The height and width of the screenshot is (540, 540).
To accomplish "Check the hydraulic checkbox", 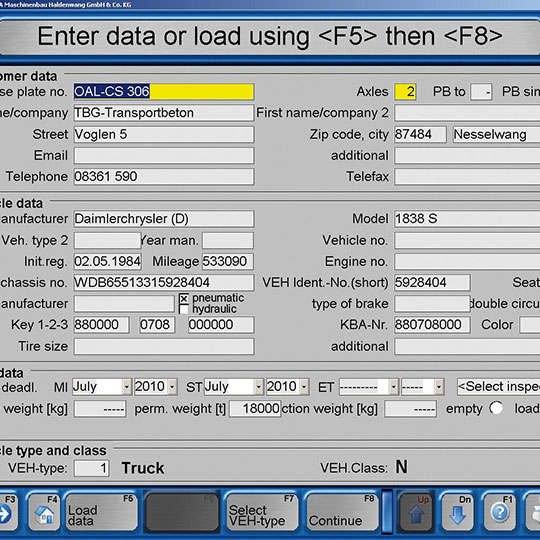I will coord(184,309).
